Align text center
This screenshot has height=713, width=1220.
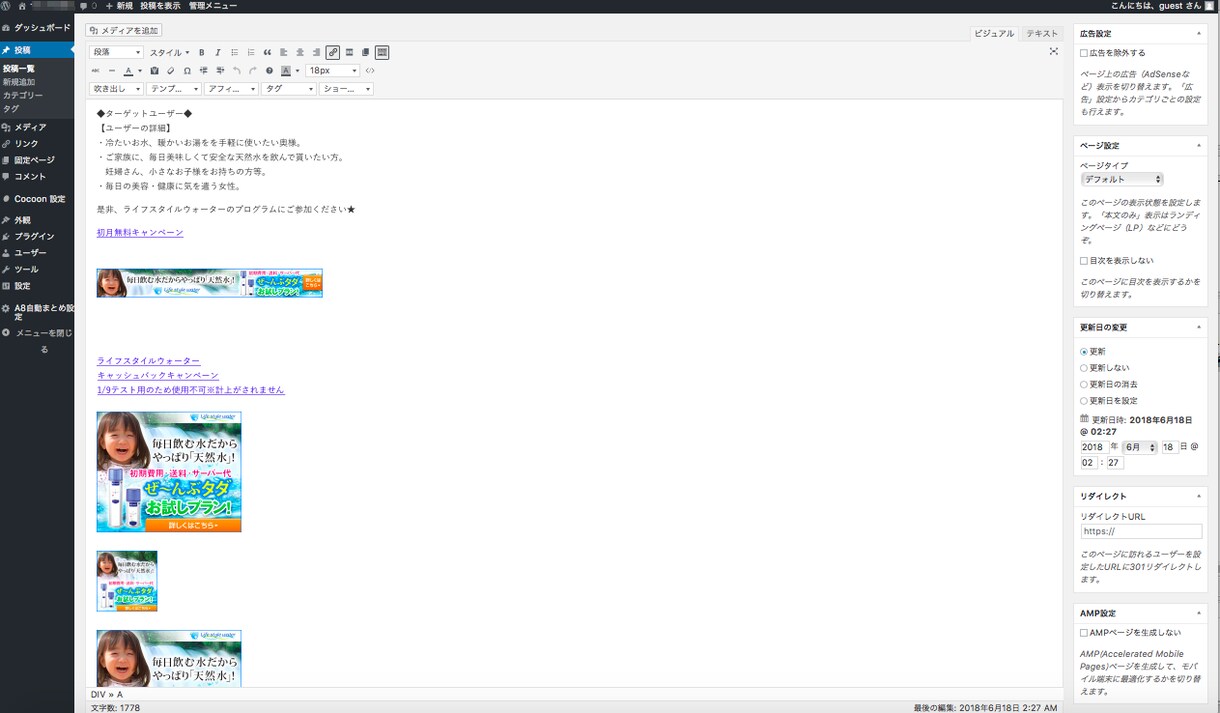pos(300,52)
